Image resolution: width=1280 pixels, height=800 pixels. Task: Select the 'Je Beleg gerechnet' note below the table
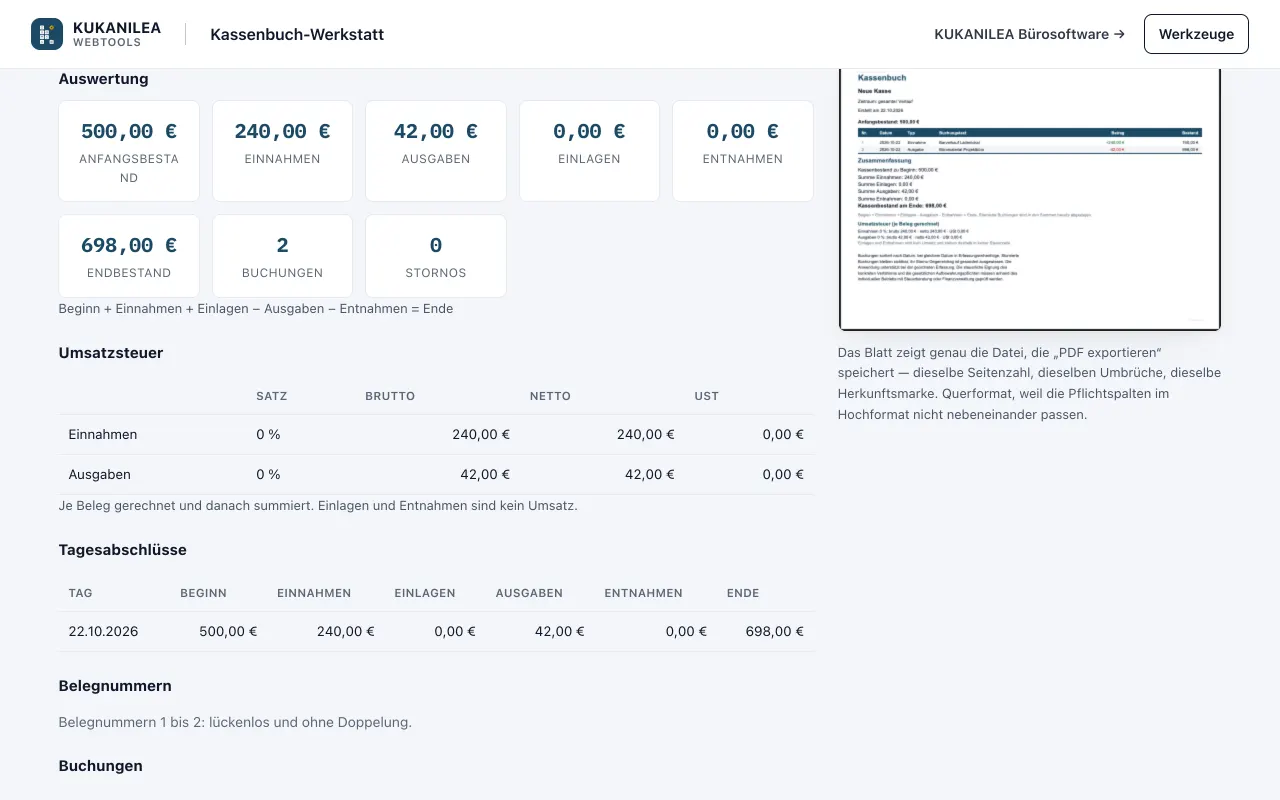(318, 506)
